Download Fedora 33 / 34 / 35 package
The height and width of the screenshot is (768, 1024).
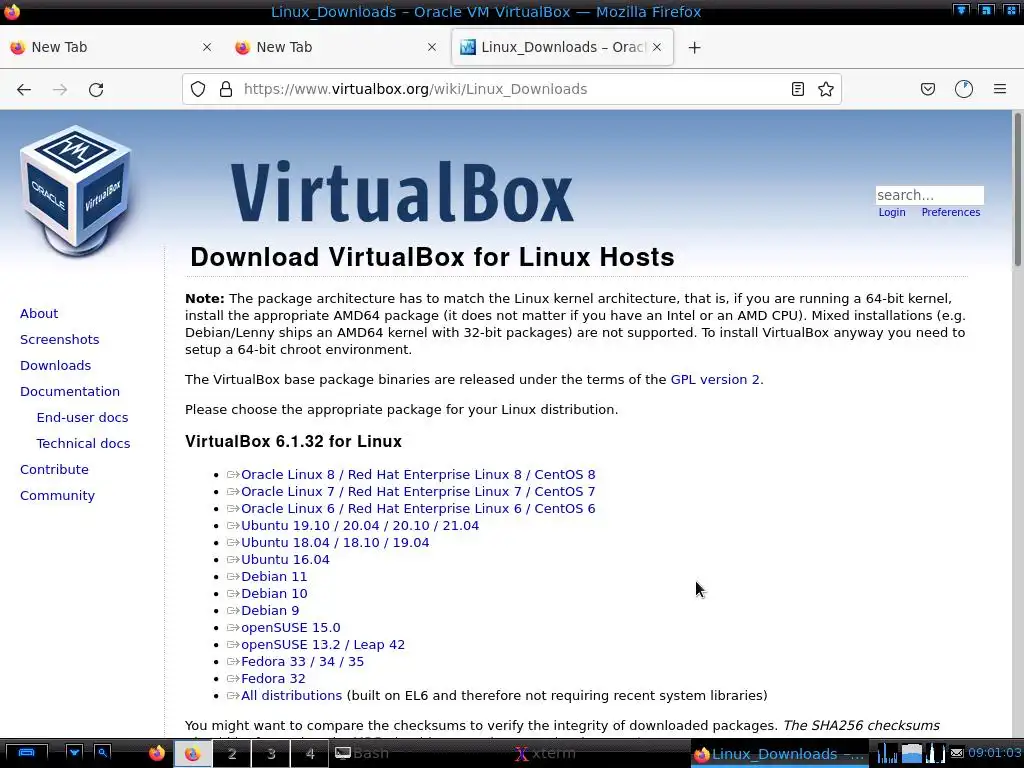(x=302, y=662)
